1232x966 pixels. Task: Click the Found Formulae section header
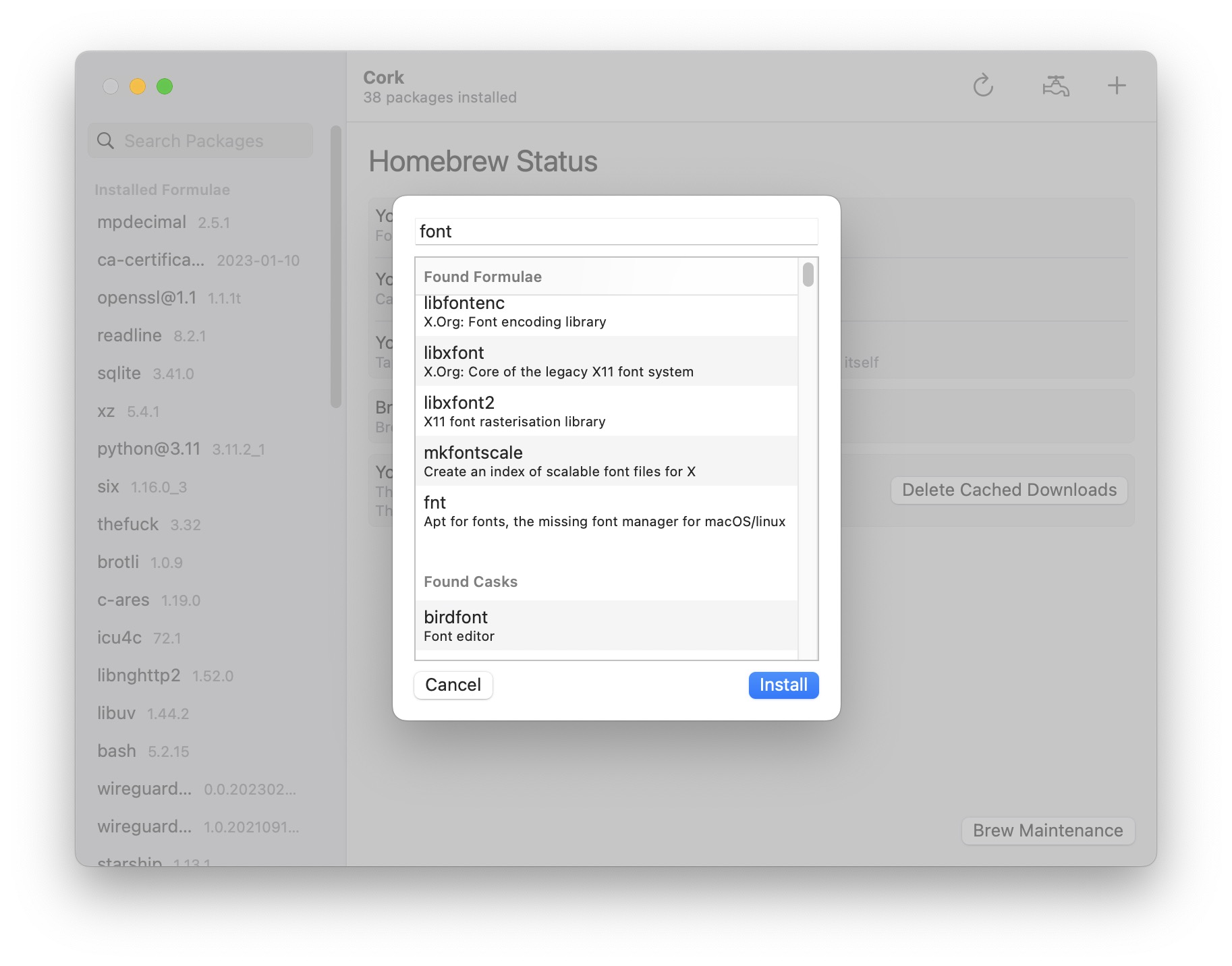[x=482, y=277]
